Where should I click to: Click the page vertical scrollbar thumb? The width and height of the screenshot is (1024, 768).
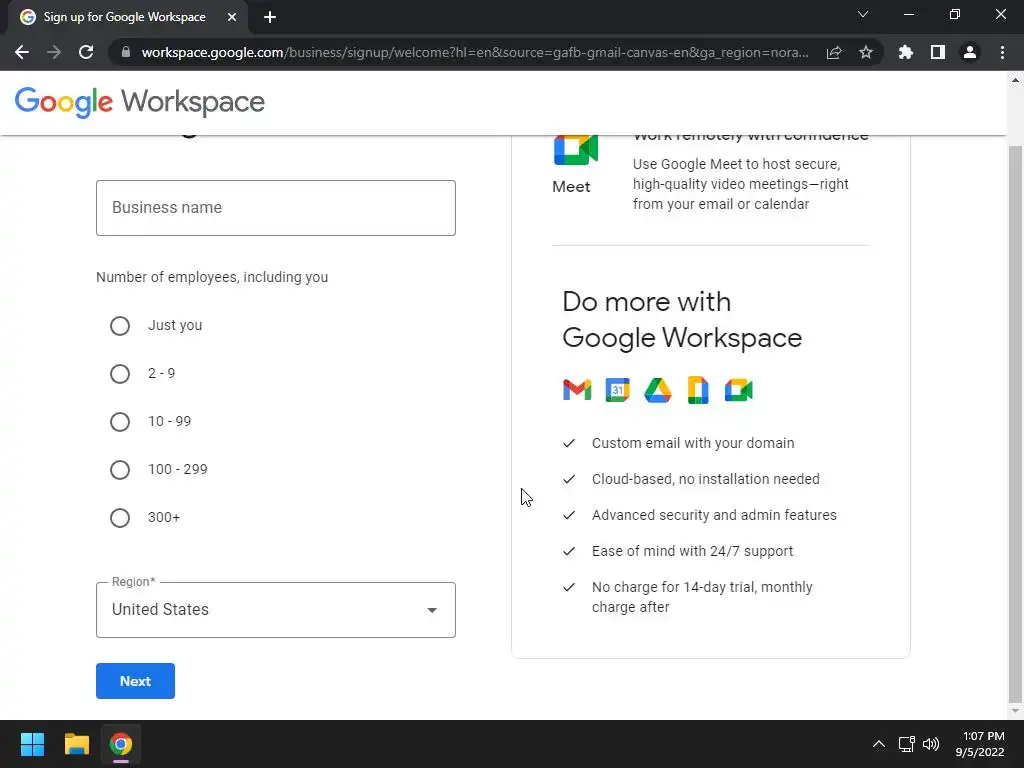coord(1015,424)
